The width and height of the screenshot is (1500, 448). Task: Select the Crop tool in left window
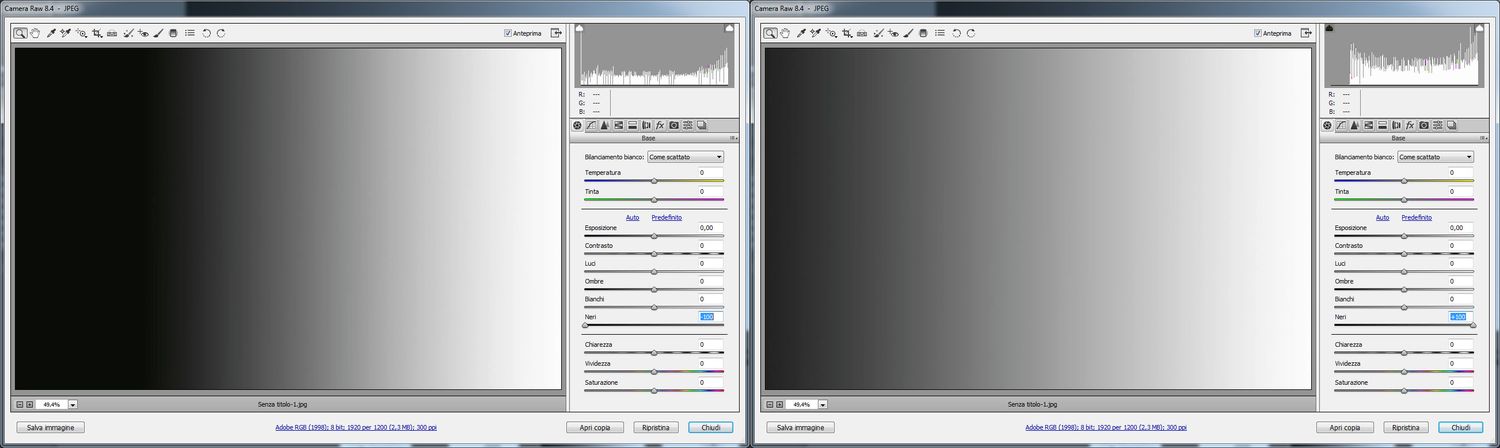97,33
